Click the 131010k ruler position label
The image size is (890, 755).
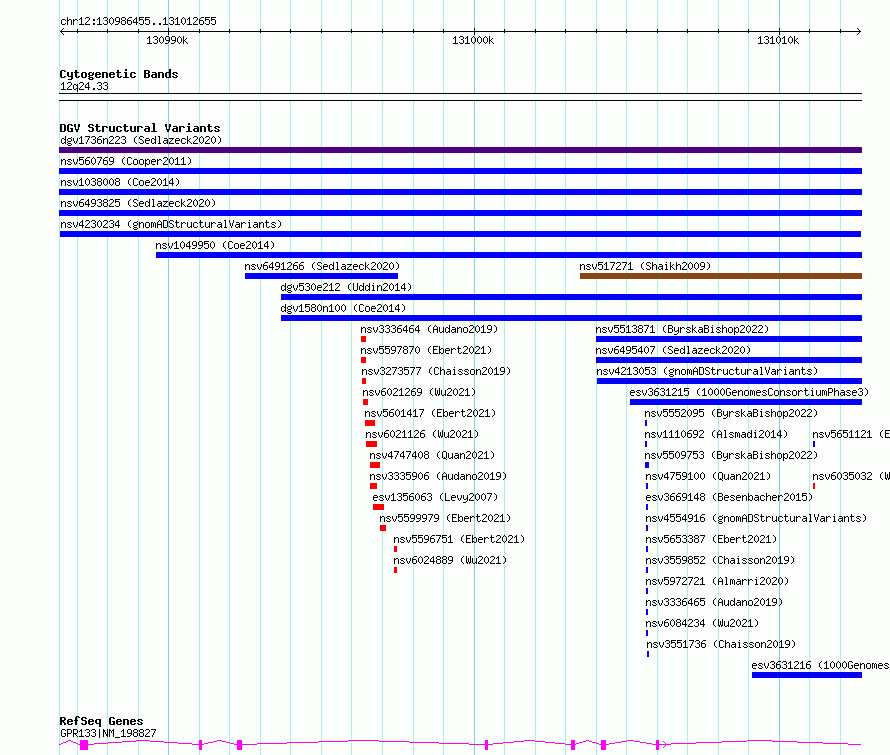tap(778, 40)
